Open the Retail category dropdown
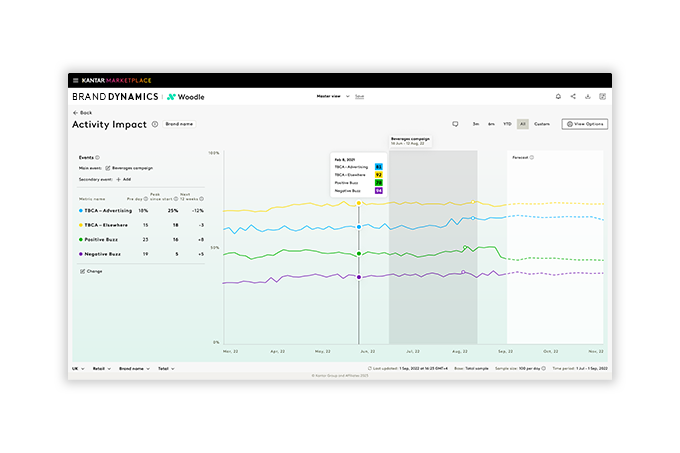The height and width of the screenshot is (453, 680). pos(102,368)
